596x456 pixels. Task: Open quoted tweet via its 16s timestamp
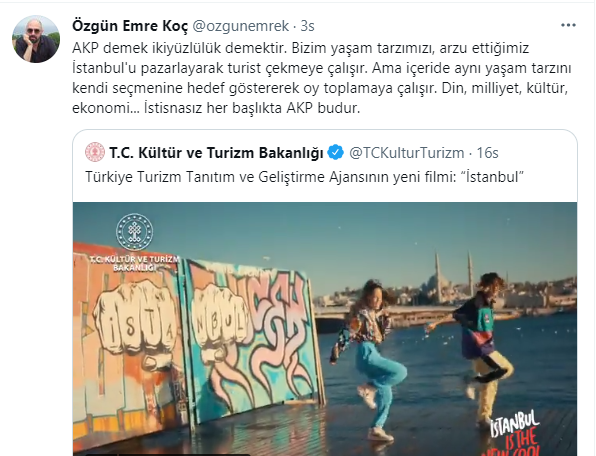[x=487, y=153]
